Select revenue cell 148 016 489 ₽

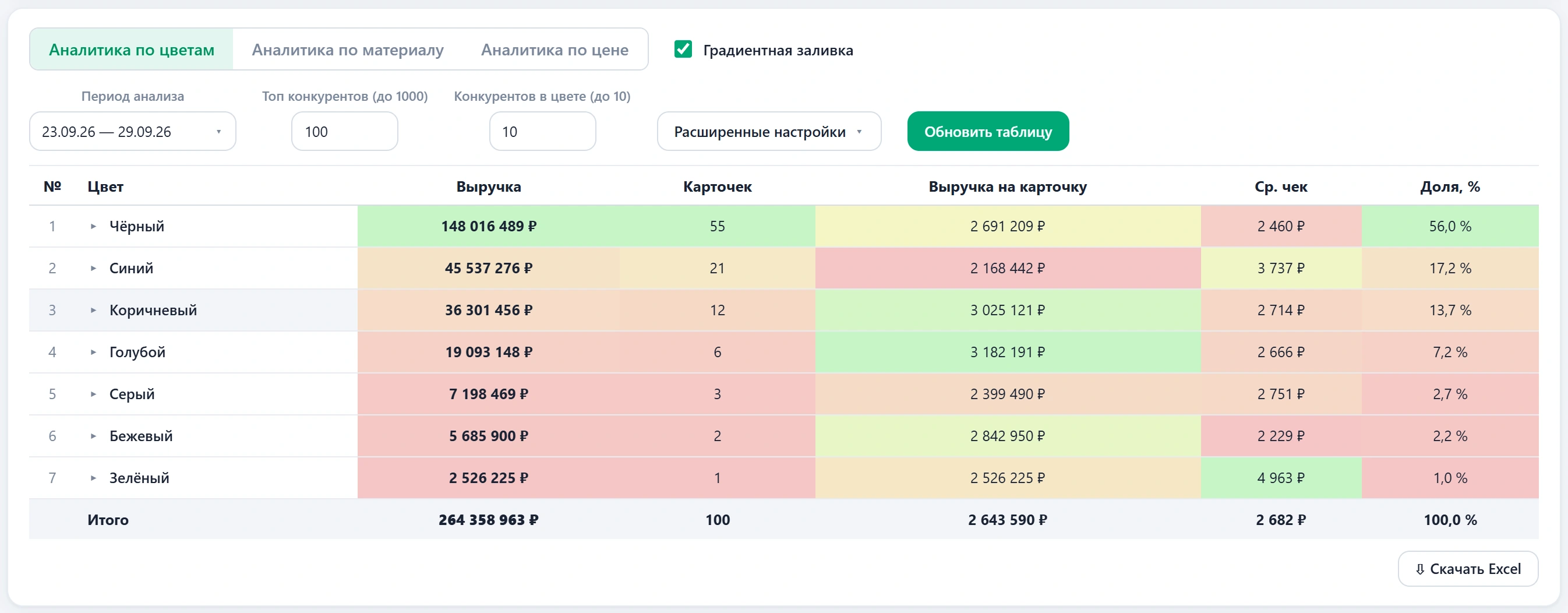point(489,227)
